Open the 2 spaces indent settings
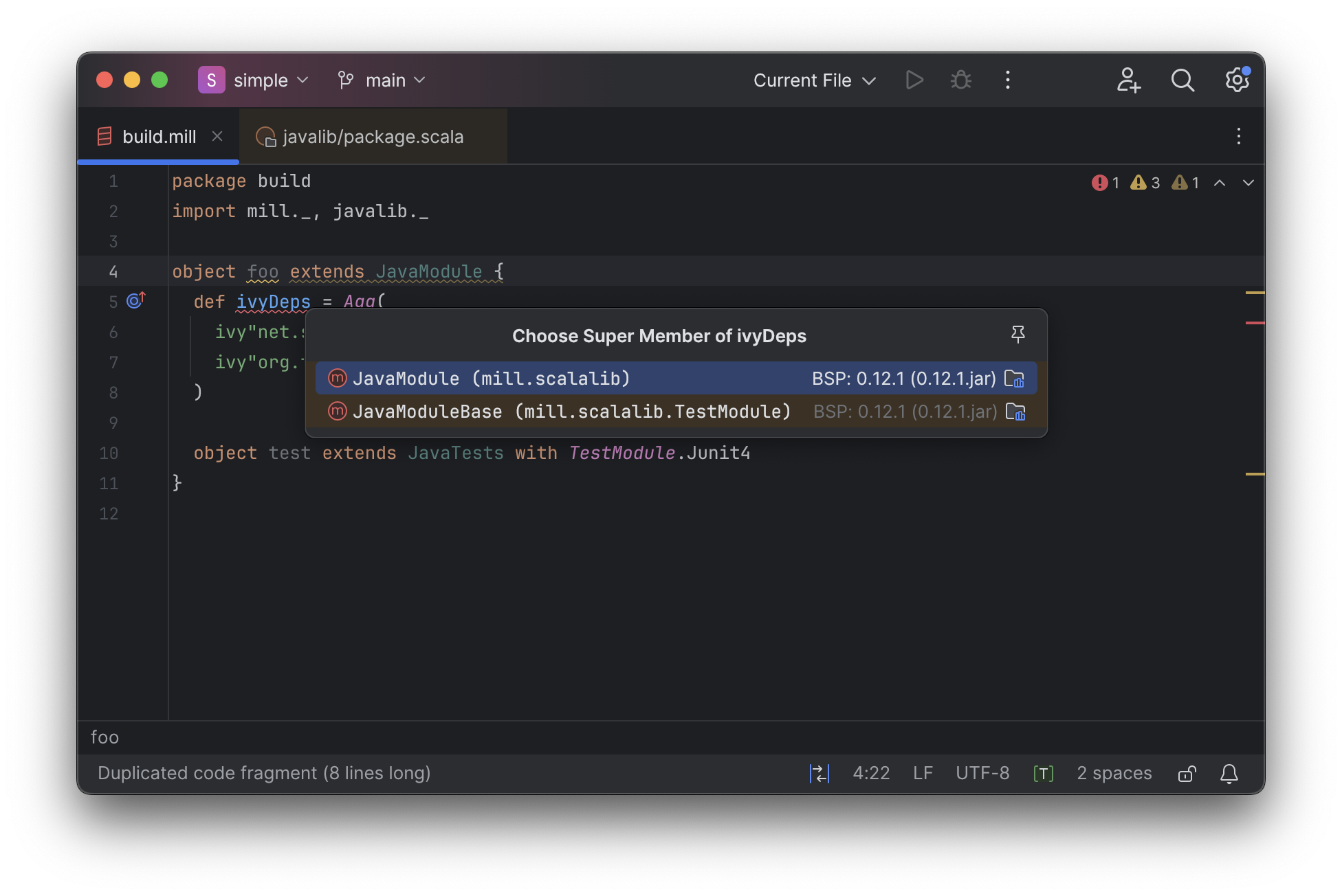This screenshot has width=1342, height=896. pyautogui.click(x=1114, y=773)
